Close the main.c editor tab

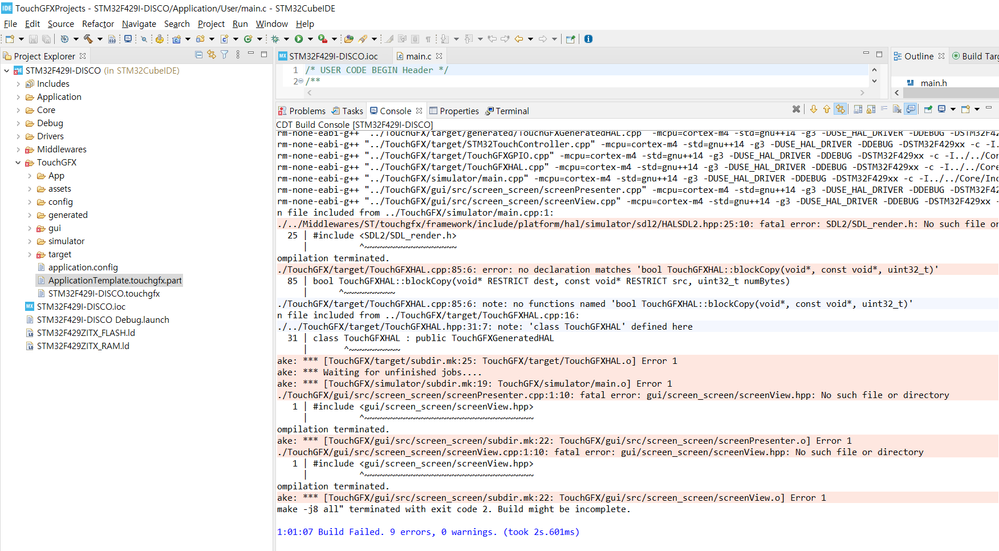pyautogui.click(x=439, y=56)
